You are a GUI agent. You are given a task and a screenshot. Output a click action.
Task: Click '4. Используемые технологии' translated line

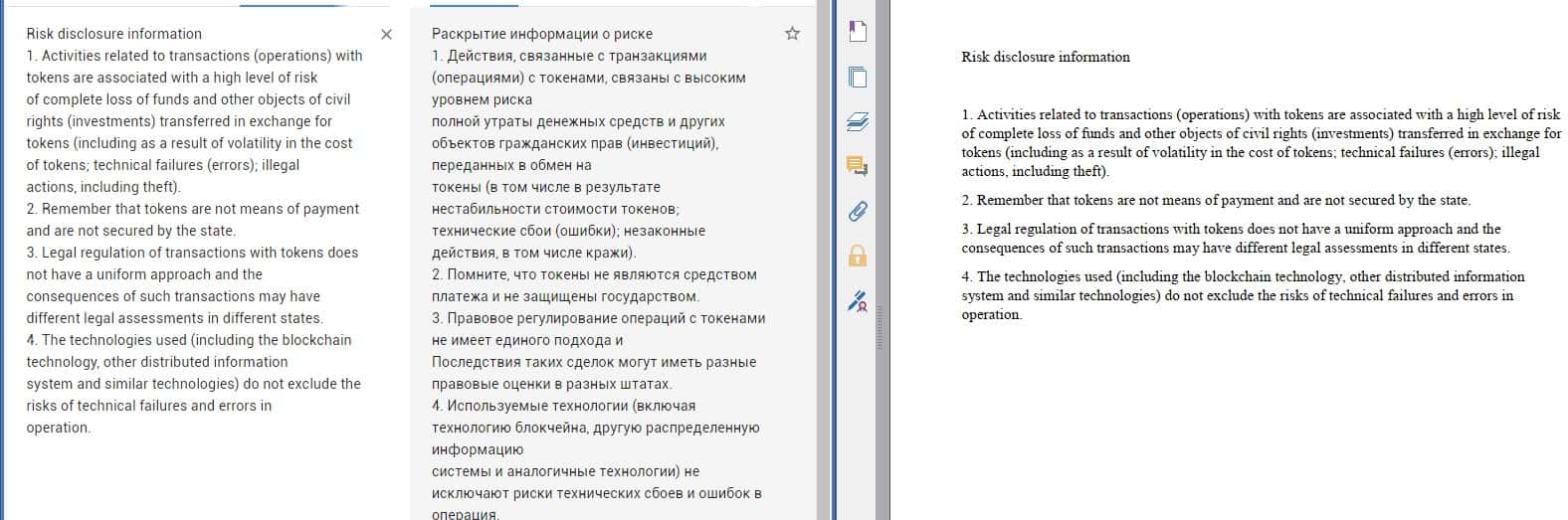[564, 406]
